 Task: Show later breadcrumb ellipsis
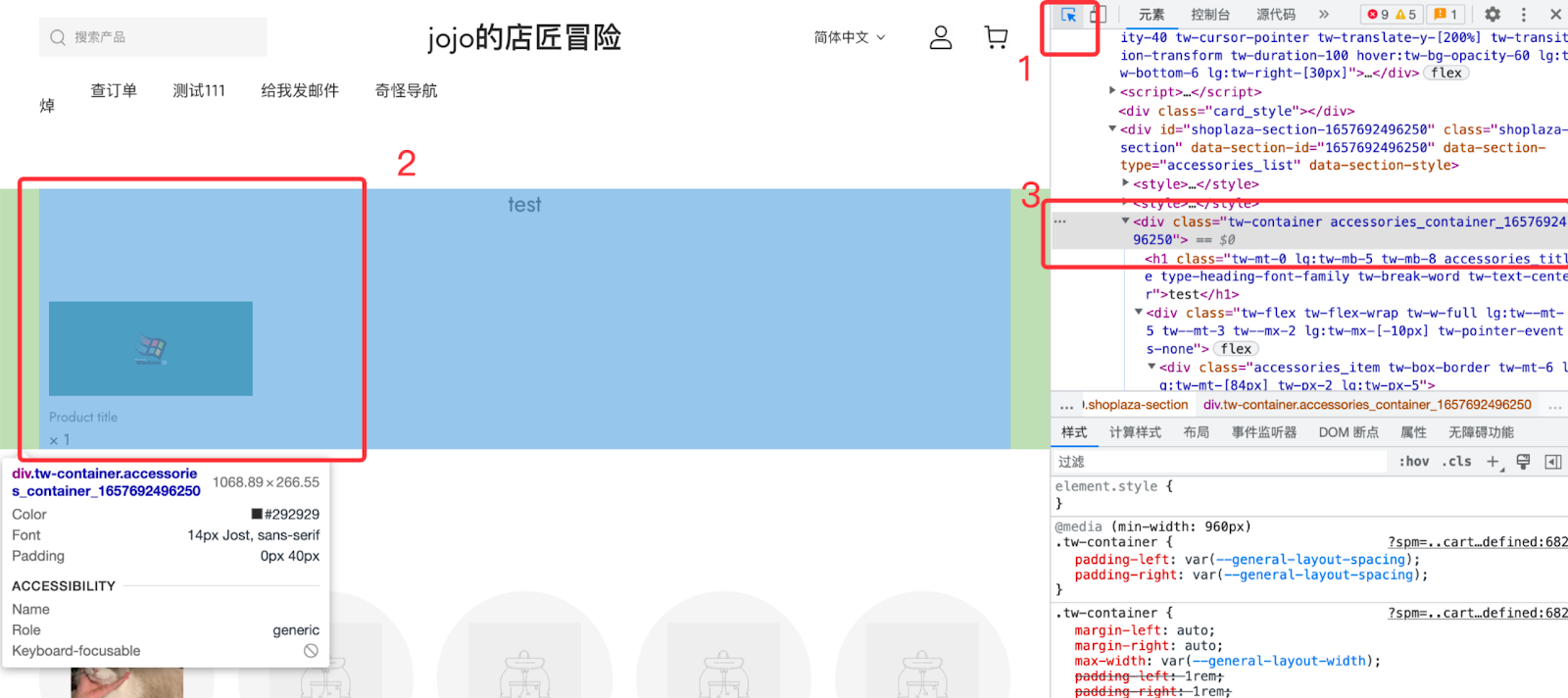click(1554, 405)
